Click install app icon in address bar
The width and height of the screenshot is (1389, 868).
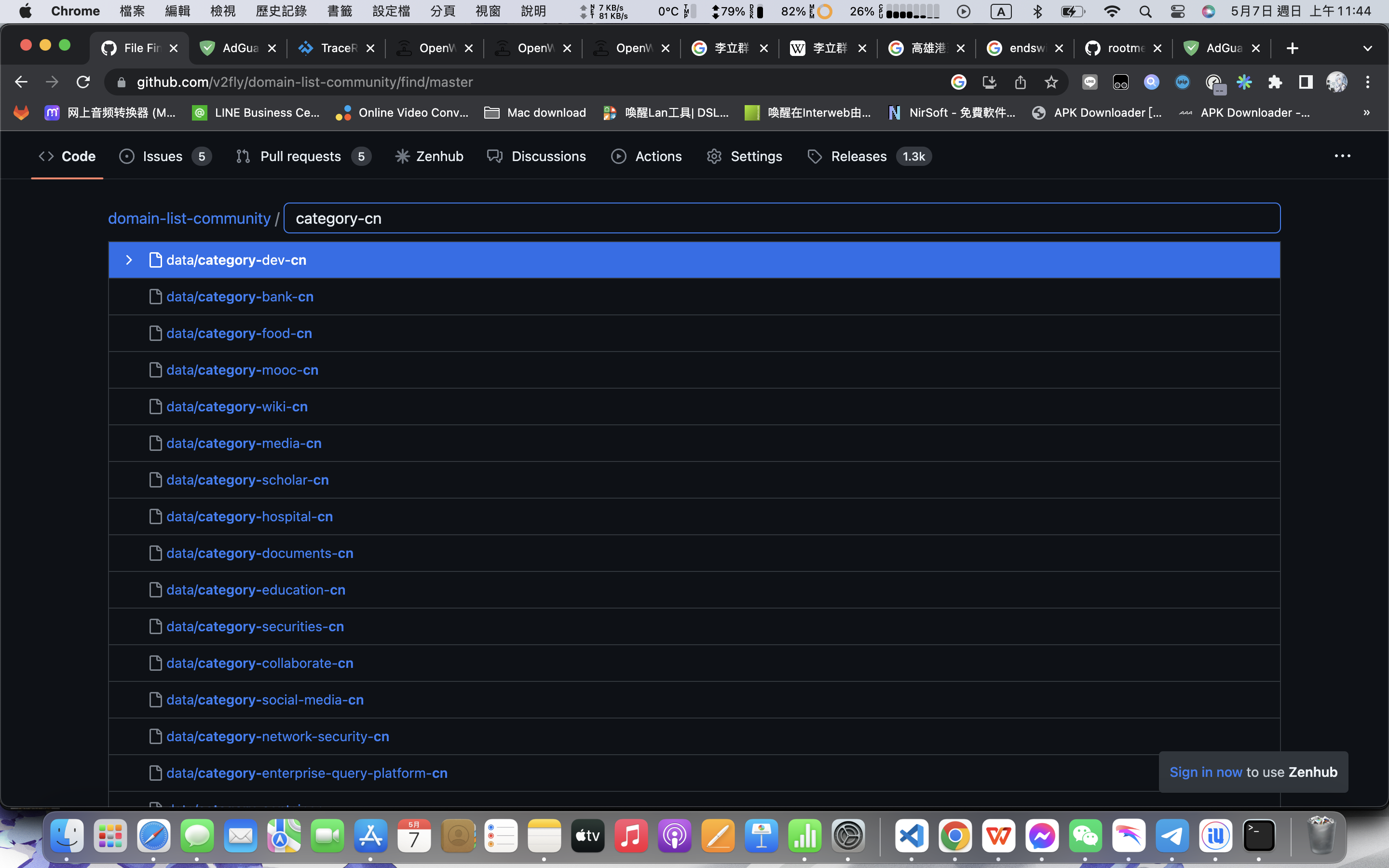pyautogui.click(x=989, y=82)
